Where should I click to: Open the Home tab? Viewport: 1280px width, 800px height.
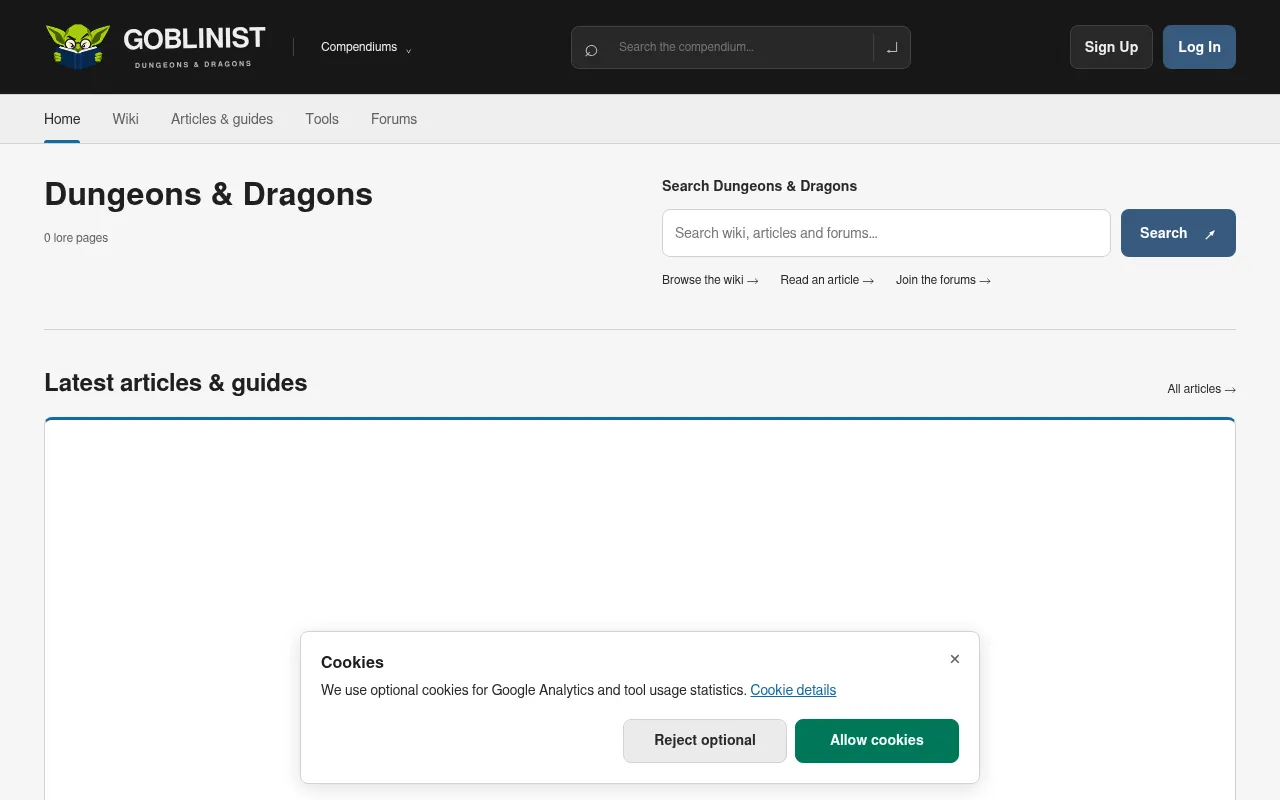pos(62,119)
